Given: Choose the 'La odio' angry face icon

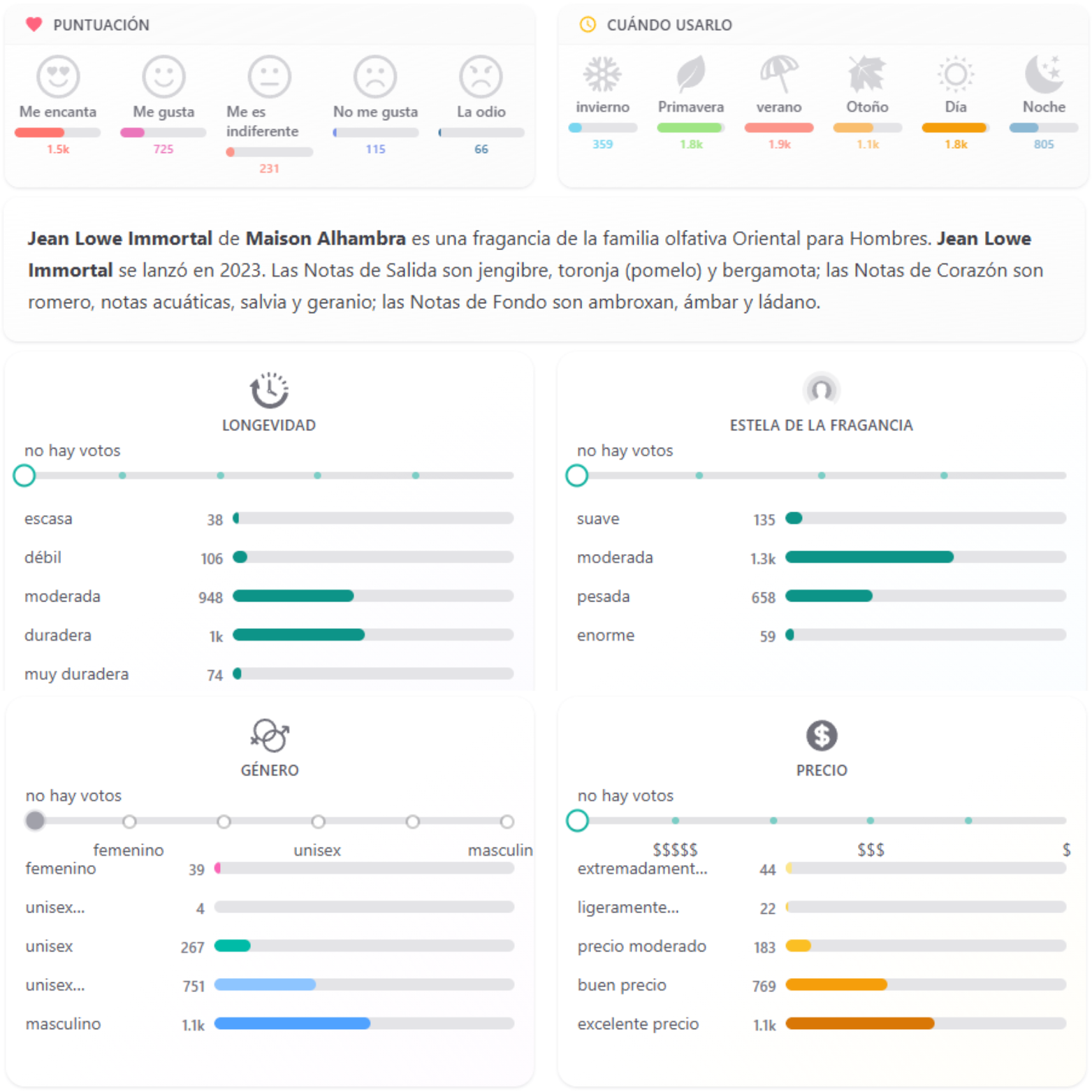Looking at the screenshot, I should pyautogui.click(x=481, y=76).
